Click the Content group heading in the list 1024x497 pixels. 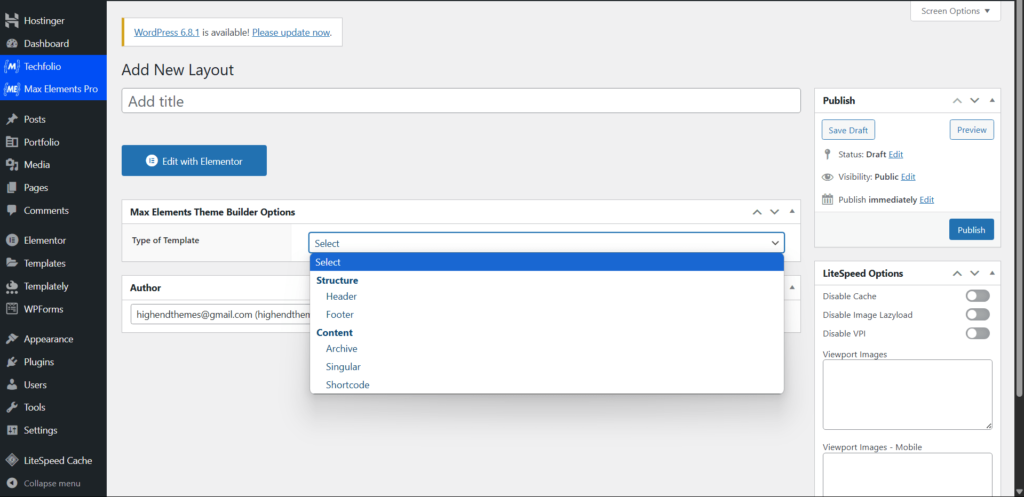[334, 332]
